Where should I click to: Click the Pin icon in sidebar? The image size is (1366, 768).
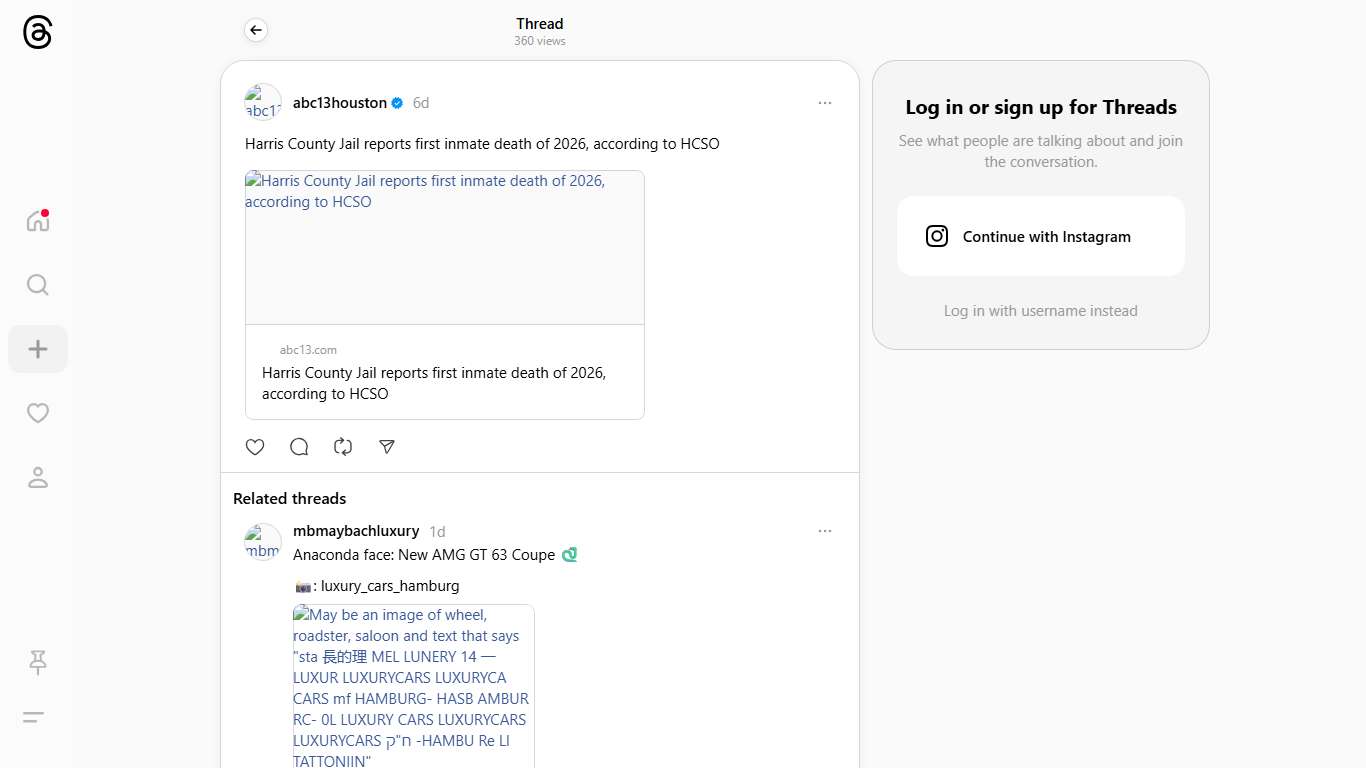tap(38, 662)
